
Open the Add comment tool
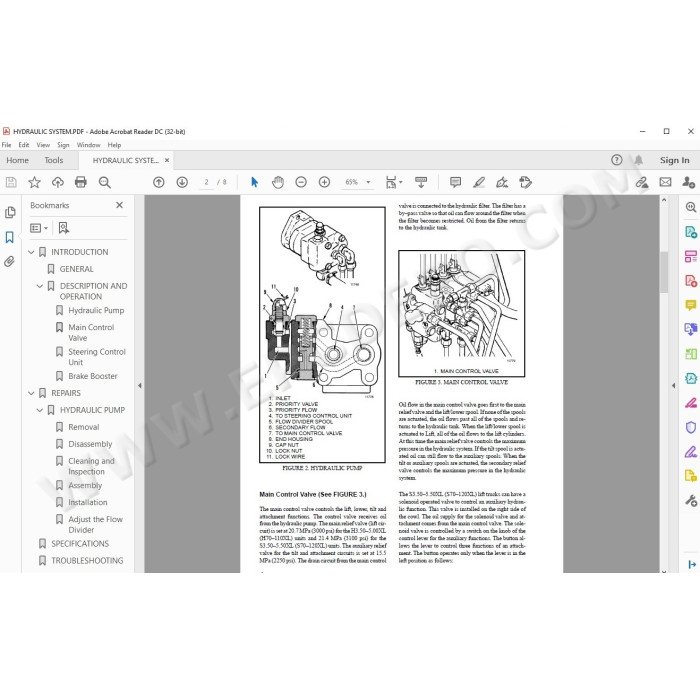455,182
